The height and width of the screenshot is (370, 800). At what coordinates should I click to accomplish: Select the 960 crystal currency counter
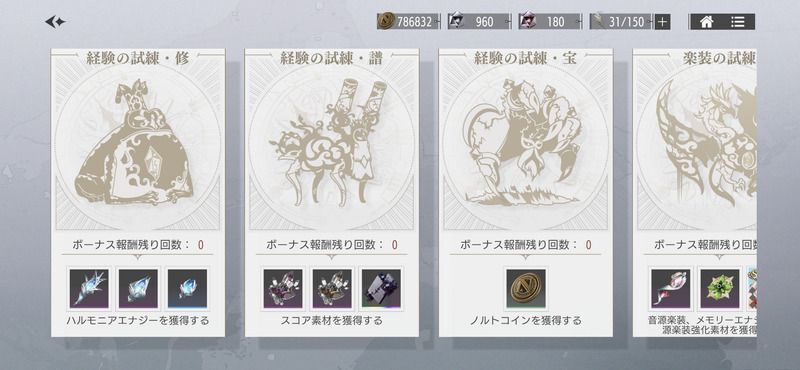click(478, 21)
